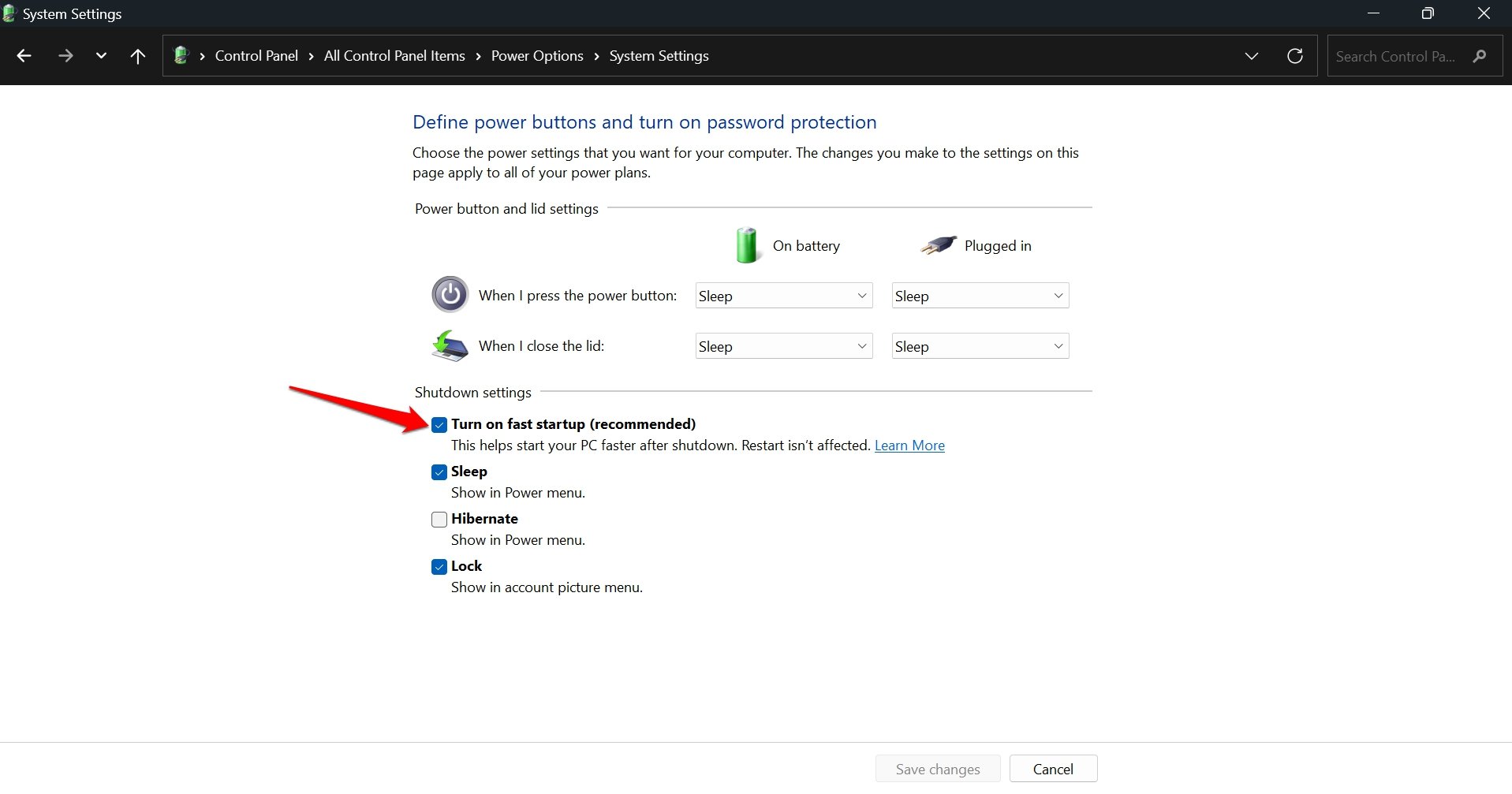
Task: Navigate to Control Panel breadcrumb
Action: (x=256, y=56)
